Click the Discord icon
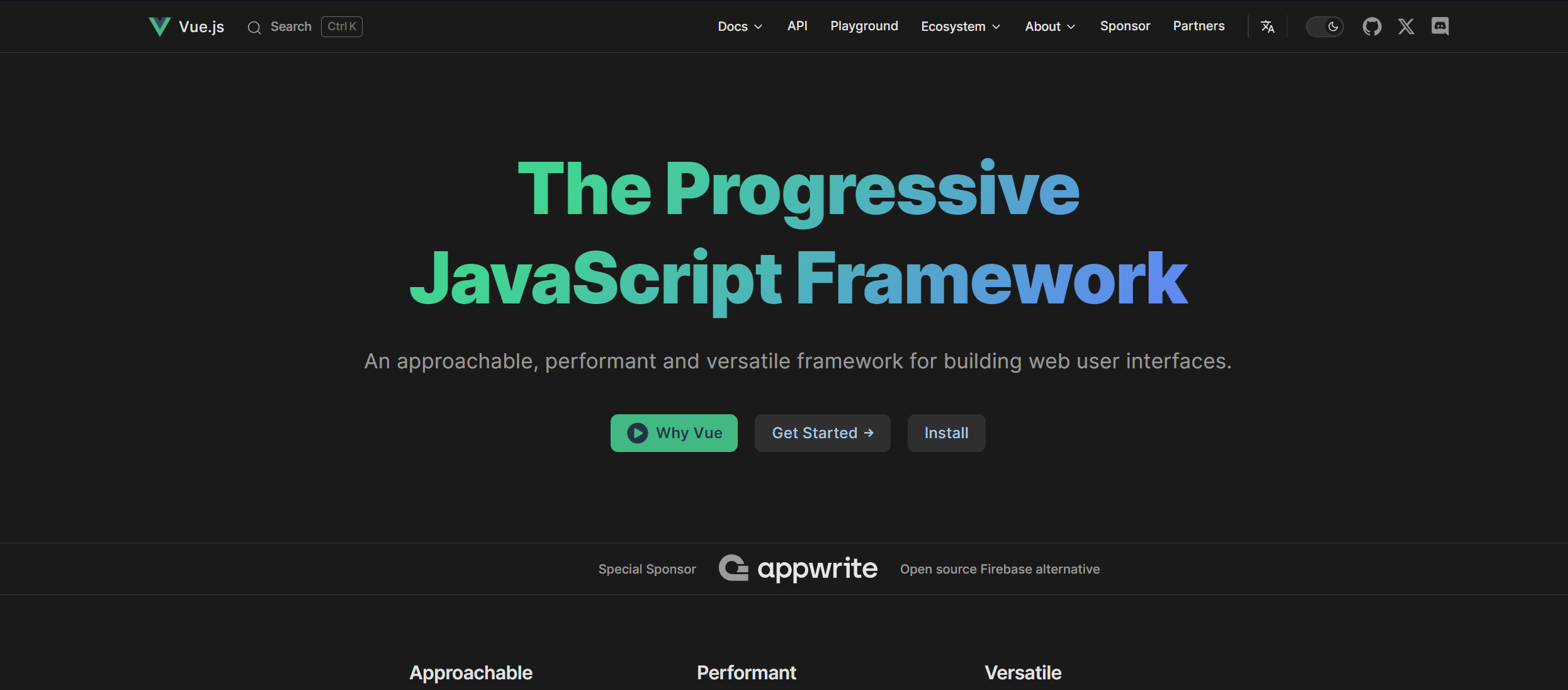This screenshot has height=690, width=1568. pos(1440,26)
